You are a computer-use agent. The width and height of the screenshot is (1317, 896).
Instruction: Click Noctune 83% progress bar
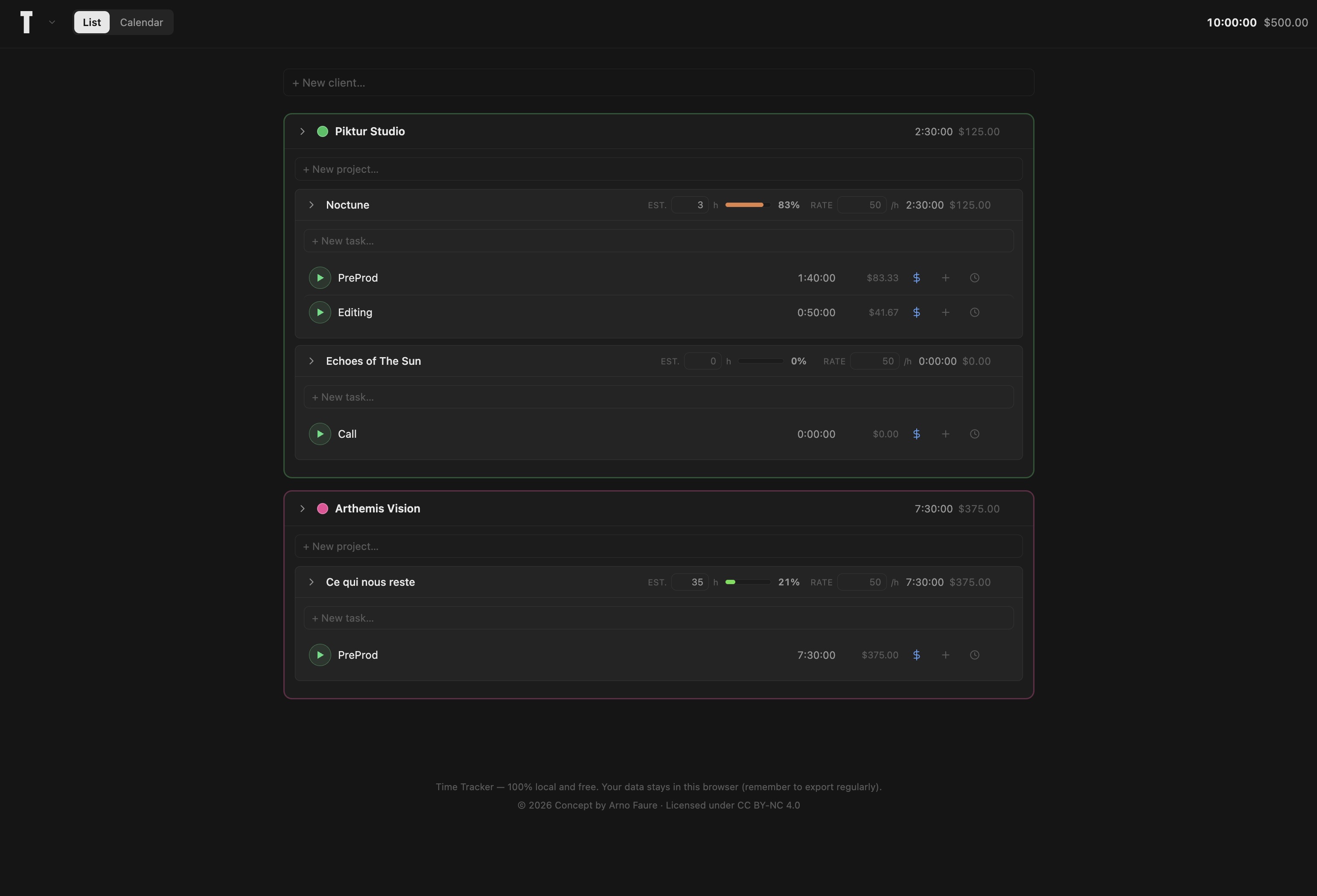click(747, 205)
